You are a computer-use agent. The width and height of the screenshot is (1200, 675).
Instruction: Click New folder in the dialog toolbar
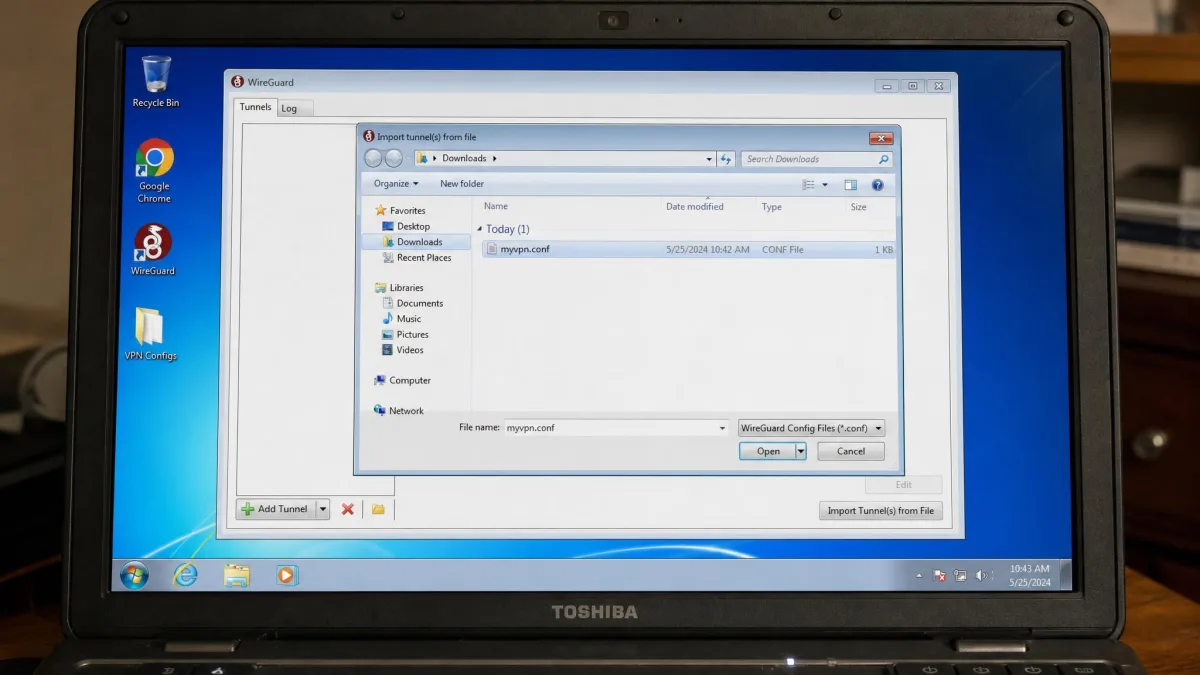point(462,184)
